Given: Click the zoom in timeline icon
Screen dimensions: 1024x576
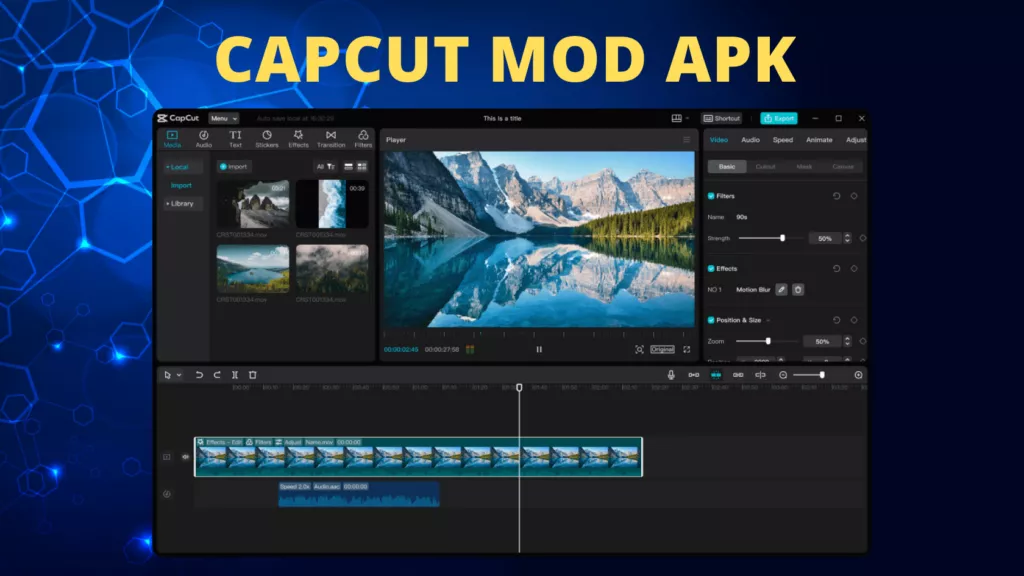Looking at the screenshot, I should (858, 375).
